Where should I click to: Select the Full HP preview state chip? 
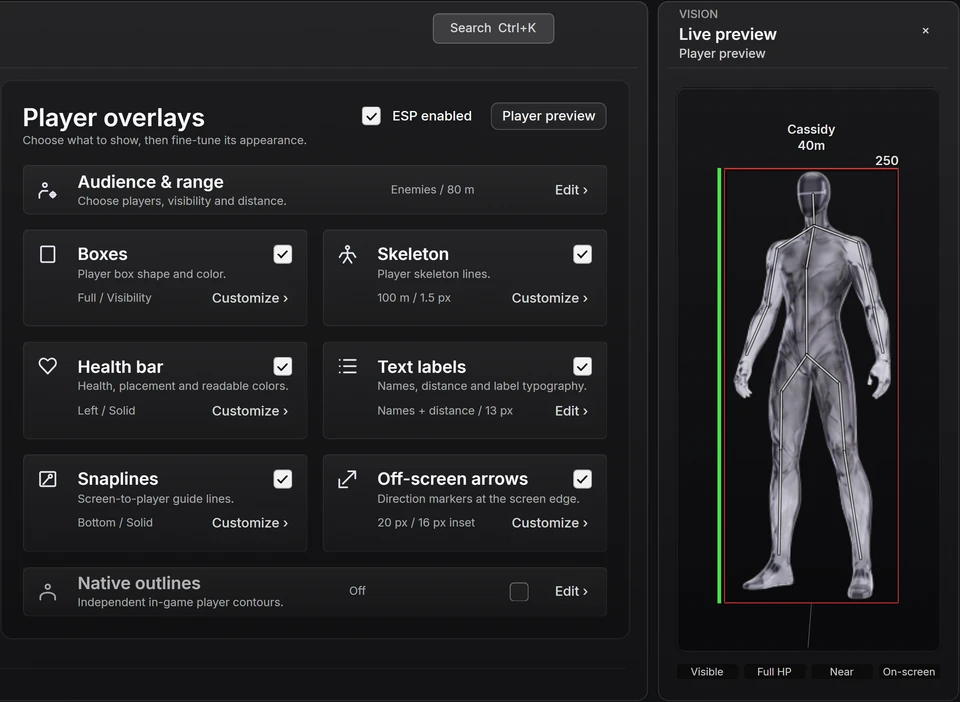(x=774, y=671)
